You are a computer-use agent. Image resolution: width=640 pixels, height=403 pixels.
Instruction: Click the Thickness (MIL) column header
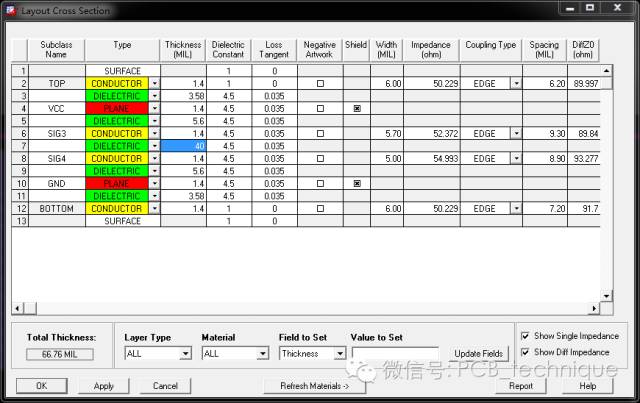click(183, 50)
